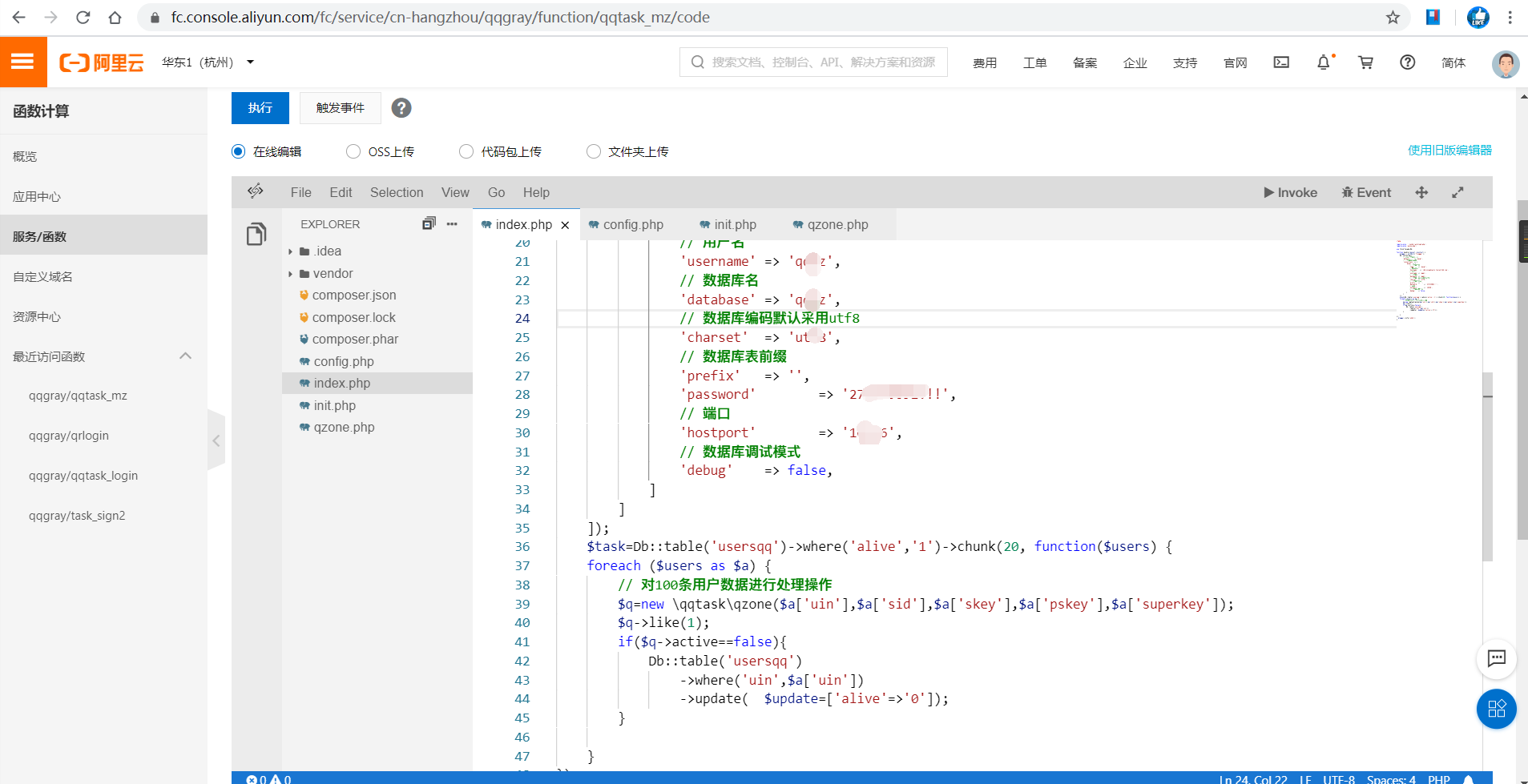Open the Selection menu

pyautogui.click(x=397, y=192)
